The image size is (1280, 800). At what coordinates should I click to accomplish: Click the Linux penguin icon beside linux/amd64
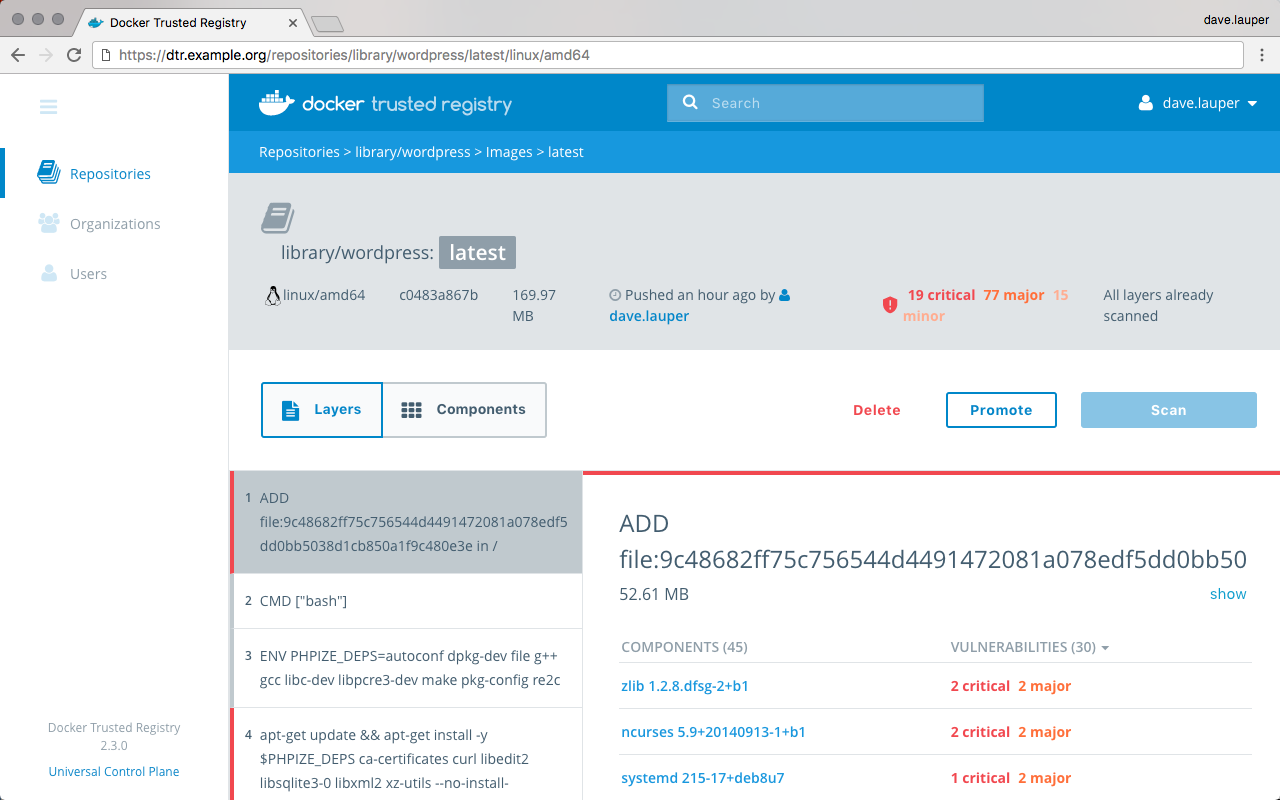tap(272, 296)
